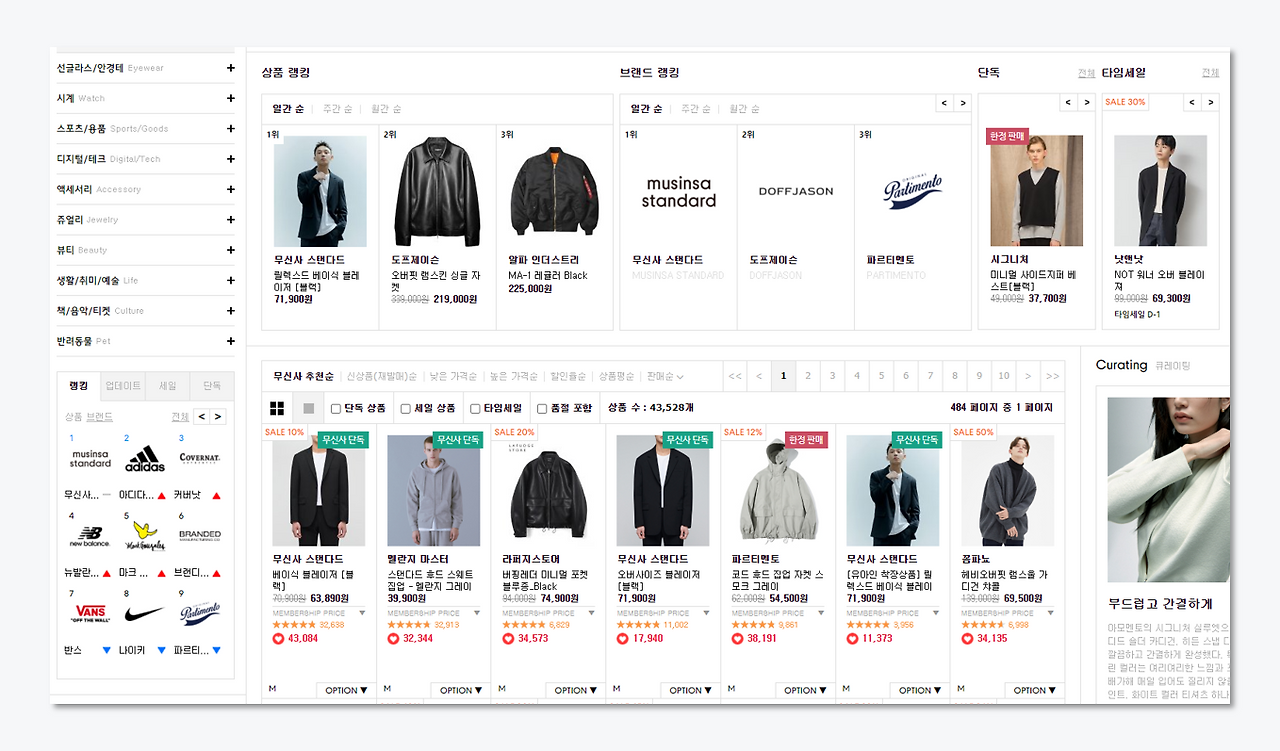Select the 업데이트 tab in sidebar
The width and height of the screenshot is (1280, 751).
pyautogui.click(x=123, y=386)
